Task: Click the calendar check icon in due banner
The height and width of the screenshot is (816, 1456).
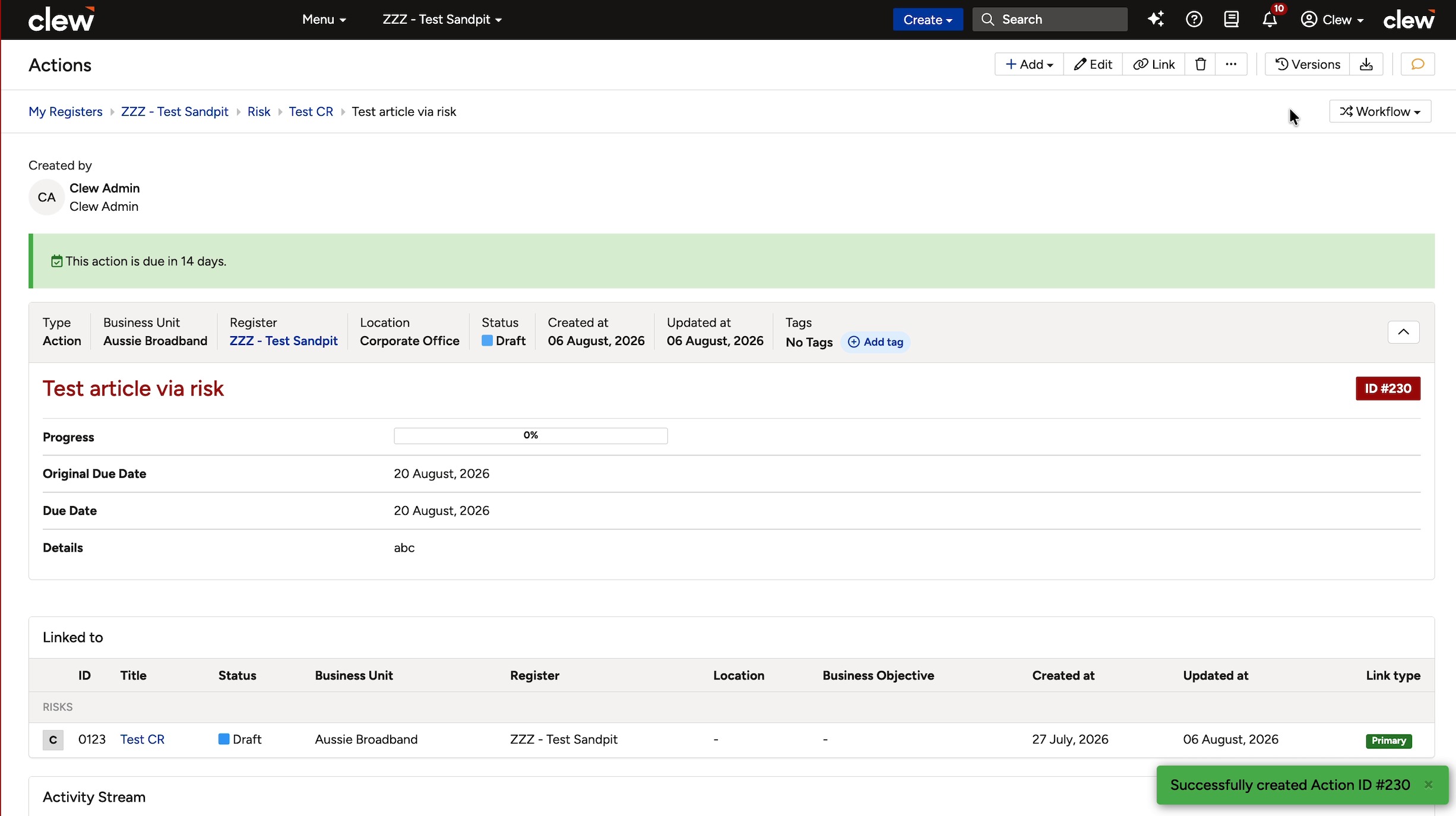Action: (56, 261)
